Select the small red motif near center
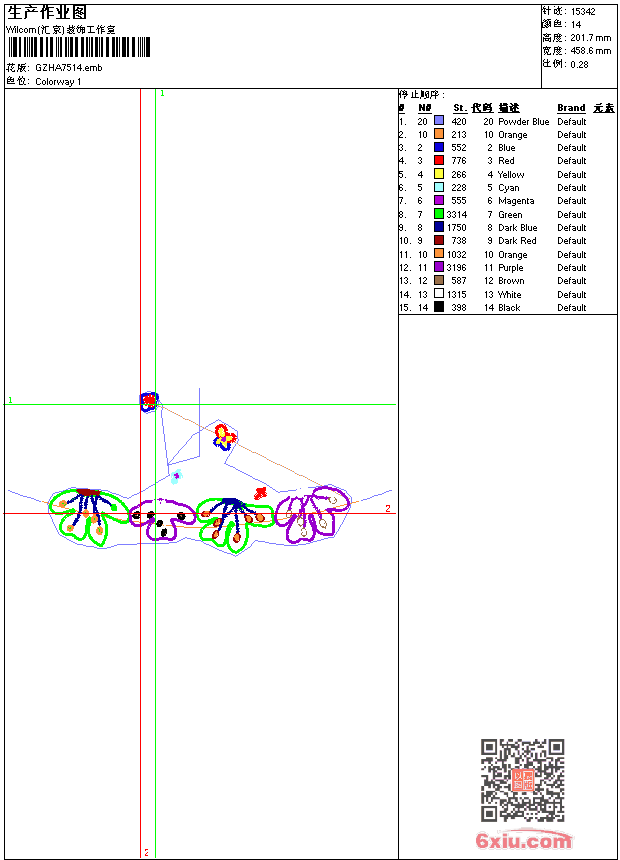This screenshot has width=620, height=860. pos(261,492)
